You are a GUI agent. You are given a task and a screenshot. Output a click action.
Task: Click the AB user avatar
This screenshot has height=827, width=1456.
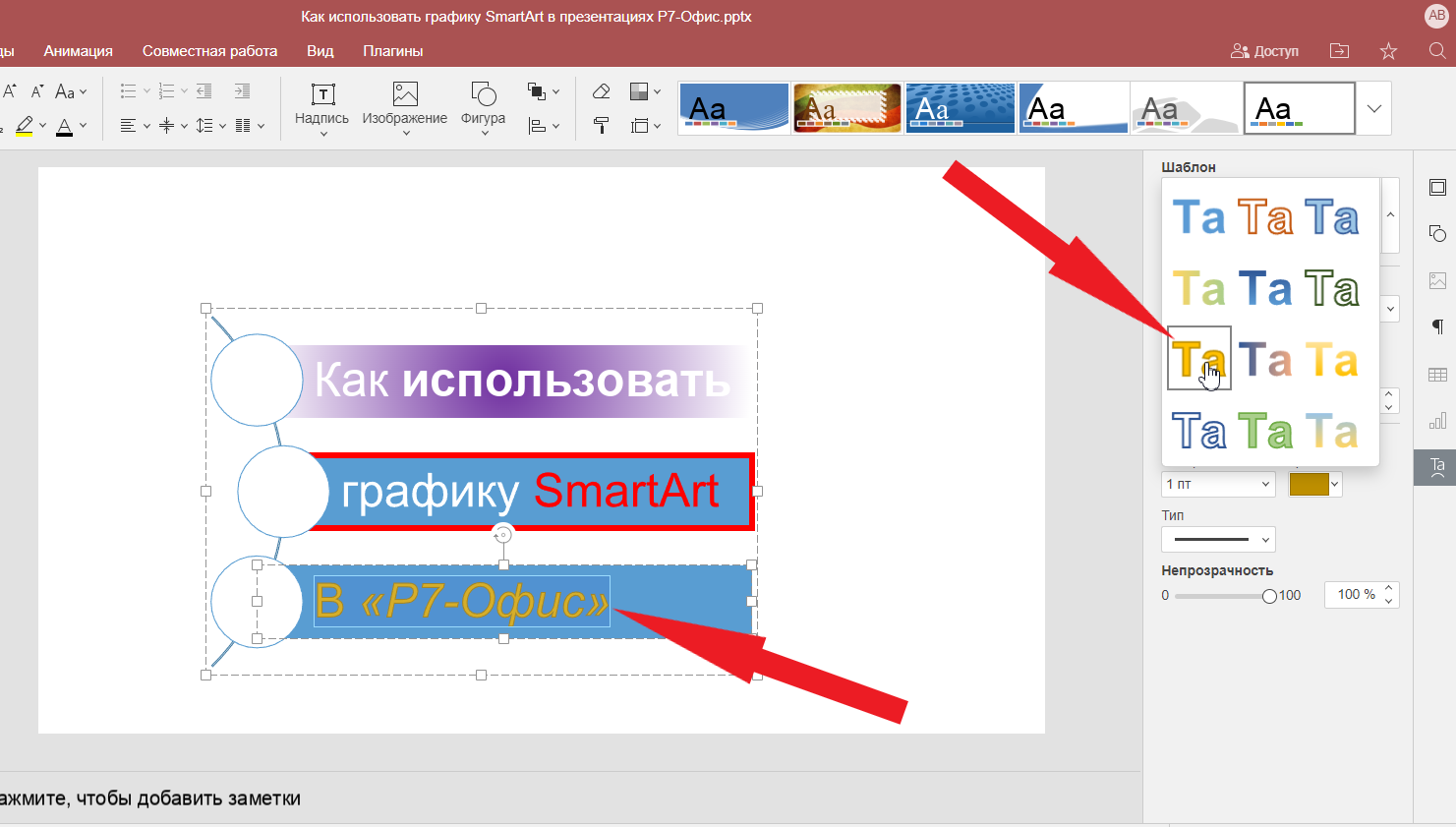tap(1436, 15)
